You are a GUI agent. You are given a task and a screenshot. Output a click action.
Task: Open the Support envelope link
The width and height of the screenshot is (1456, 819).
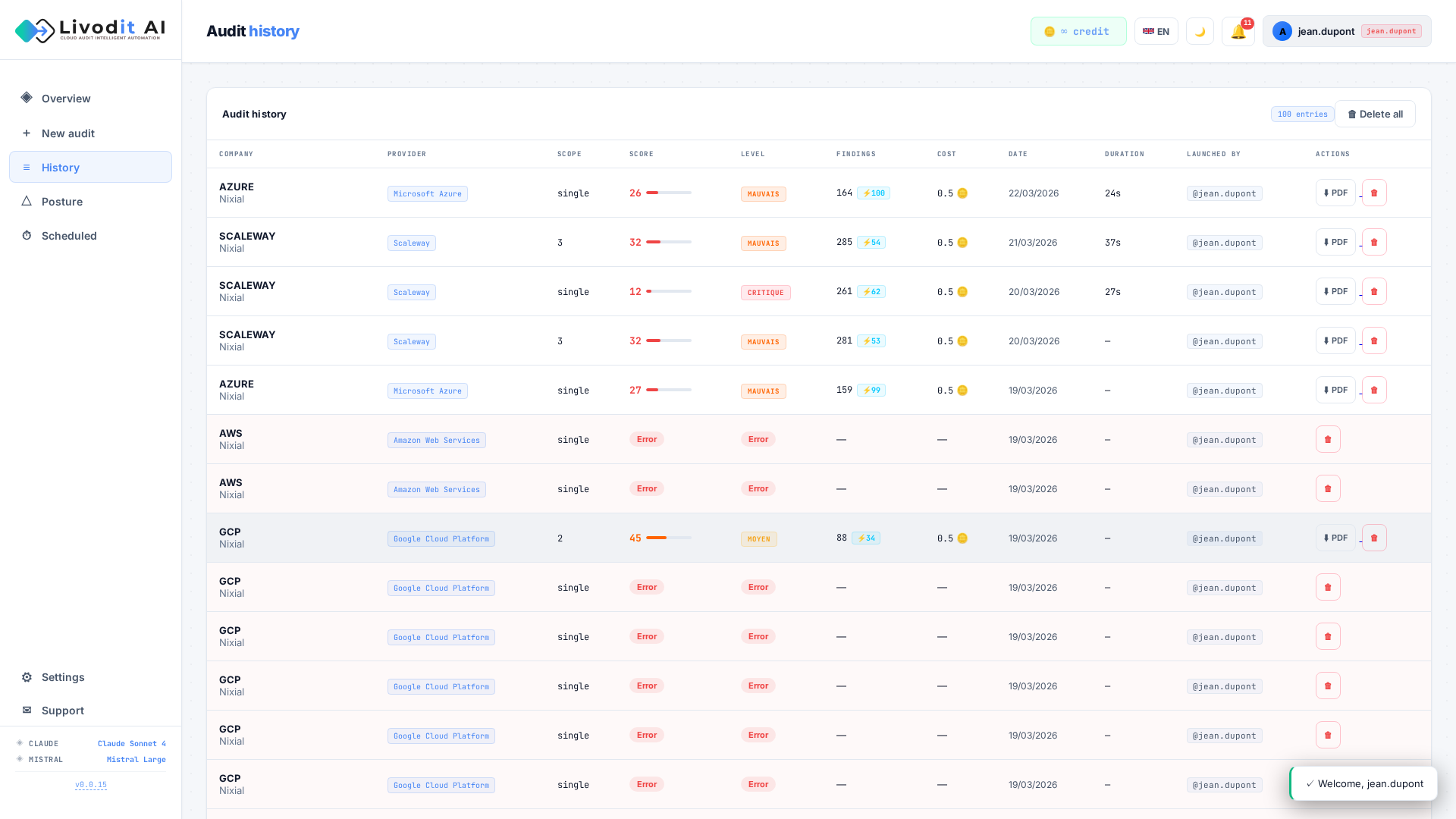(x=63, y=711)
